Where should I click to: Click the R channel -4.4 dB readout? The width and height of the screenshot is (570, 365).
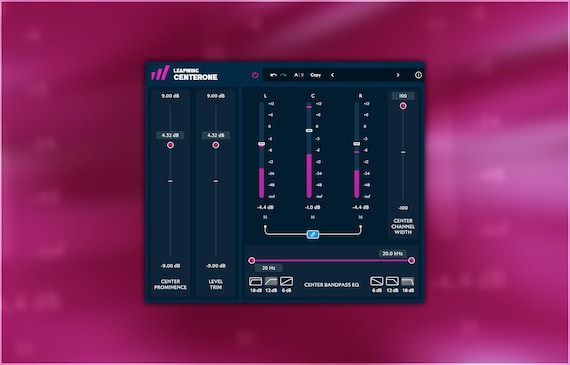pyautogui.click(x=360, y=207)
